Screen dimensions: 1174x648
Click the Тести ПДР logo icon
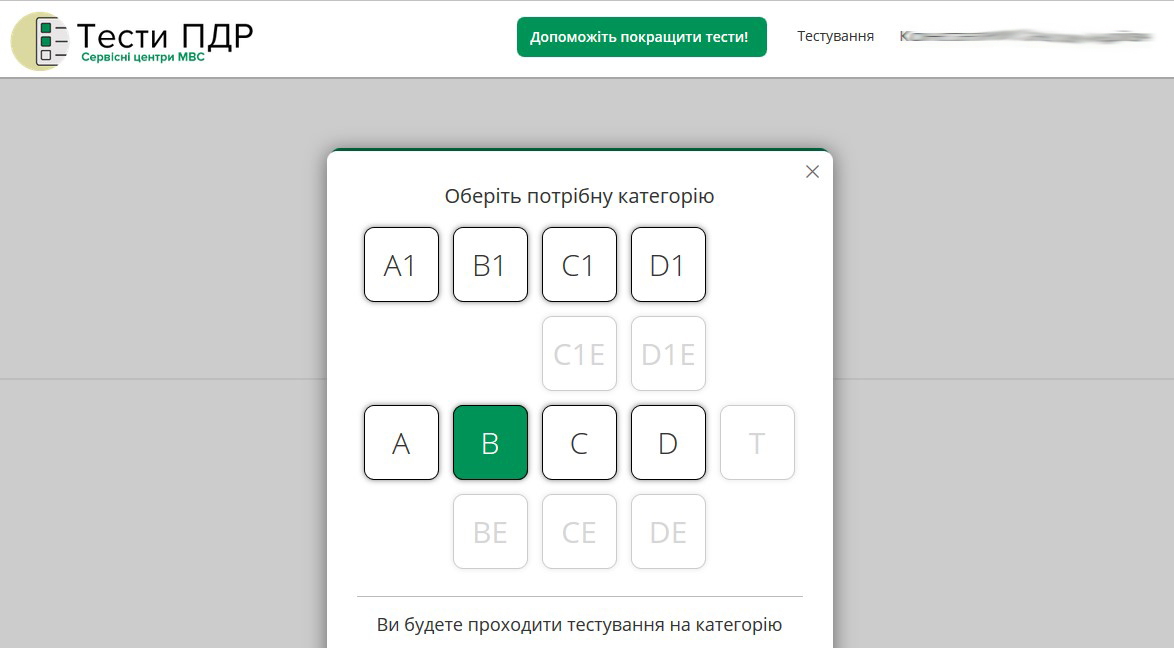[x=38, y=41]
